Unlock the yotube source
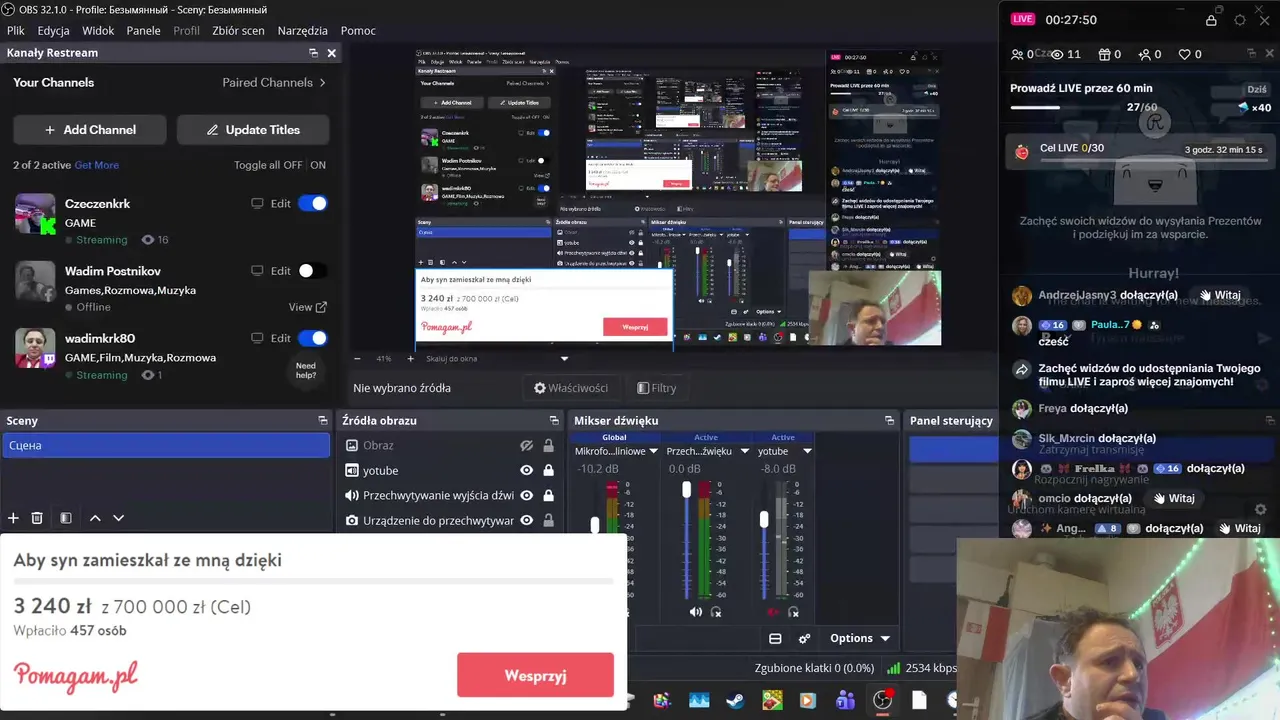This screenshot has width=1280, height=720. [x=548, y=470]
